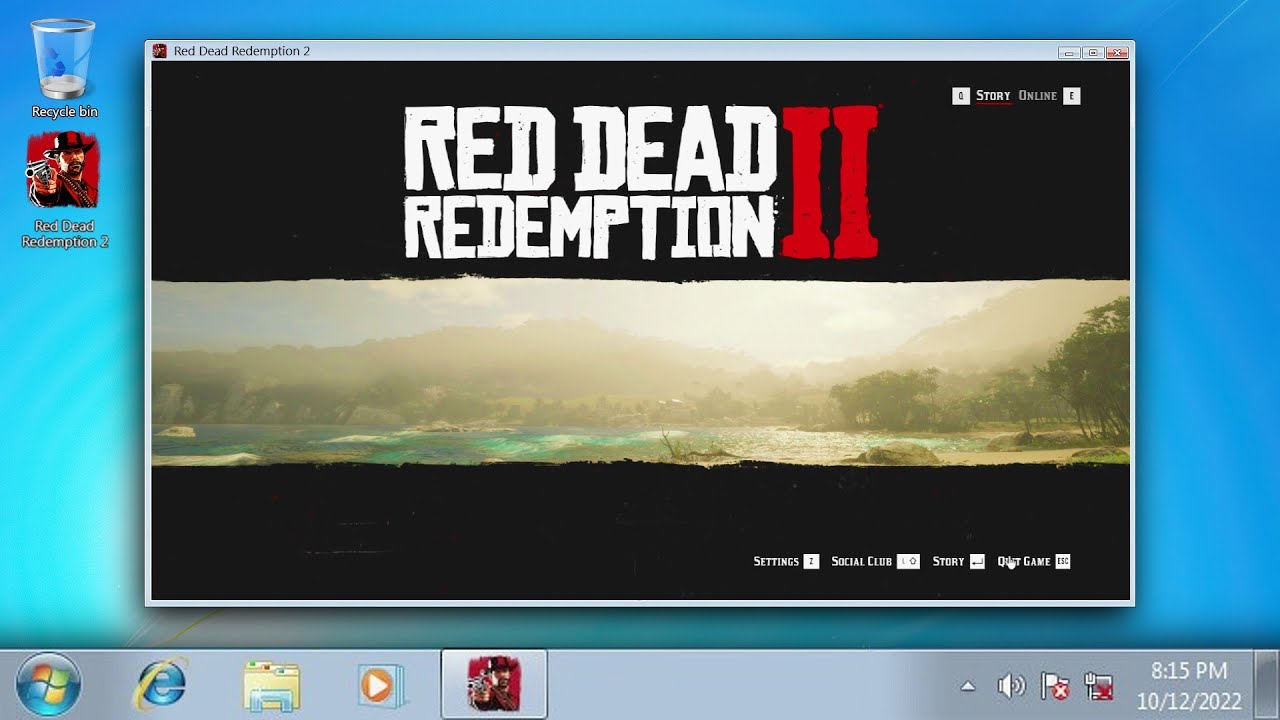Click the Red Dead Redemption 2 window title text
The image size is (1280, 720).
tap(242, 51)
